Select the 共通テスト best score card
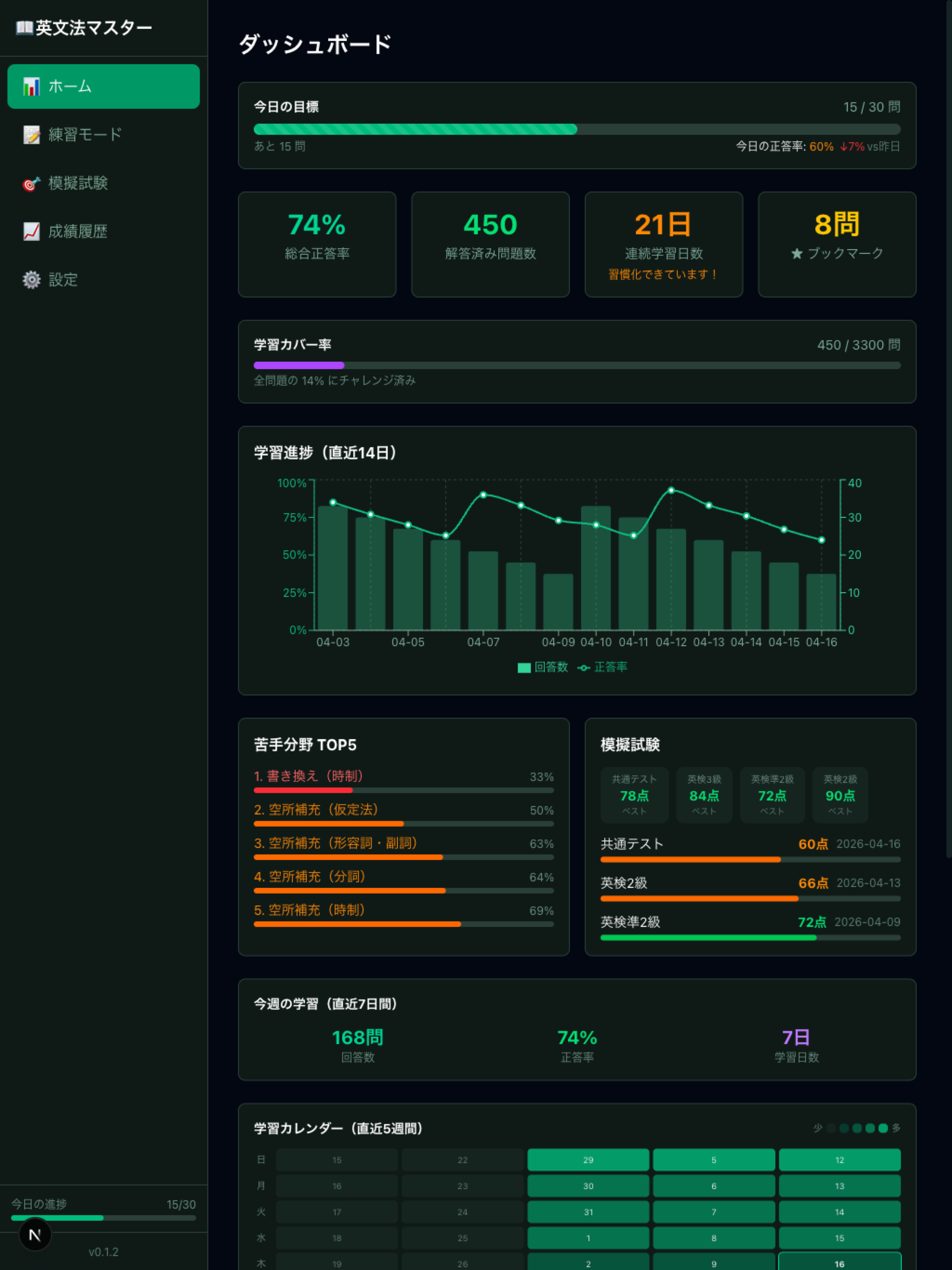The image size is (952, 1270). point(634,795)
